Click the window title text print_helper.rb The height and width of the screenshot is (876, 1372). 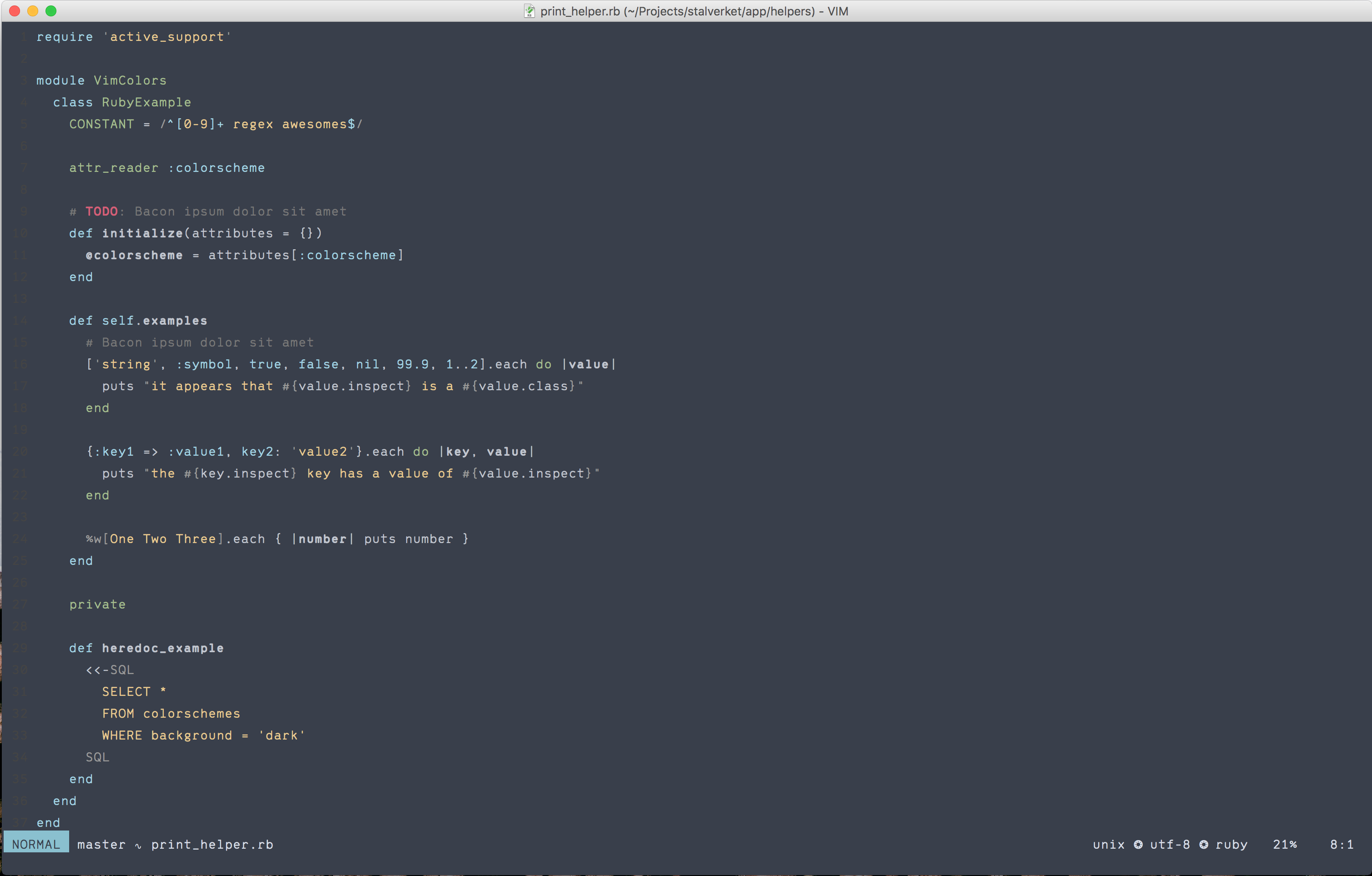[x=580, y=11]
